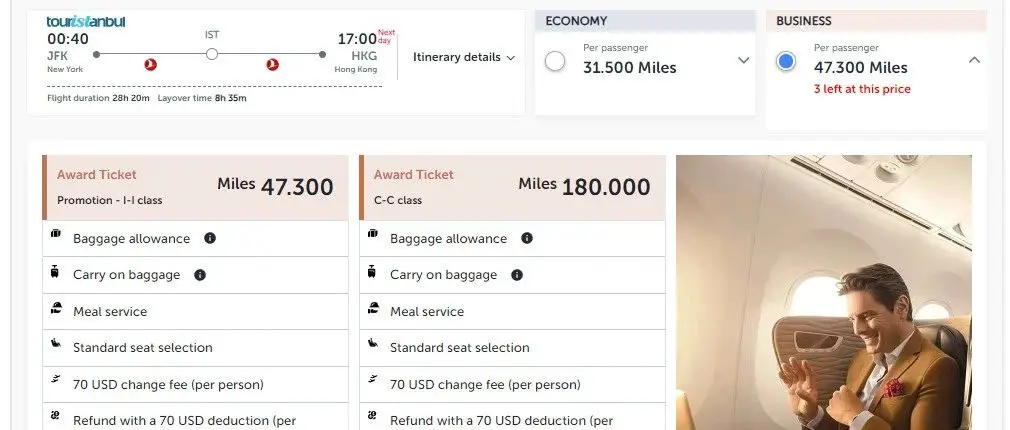Expand the Economy fare chevron
This screenshot has width=1010, height=430.
(x=743, y=60)
